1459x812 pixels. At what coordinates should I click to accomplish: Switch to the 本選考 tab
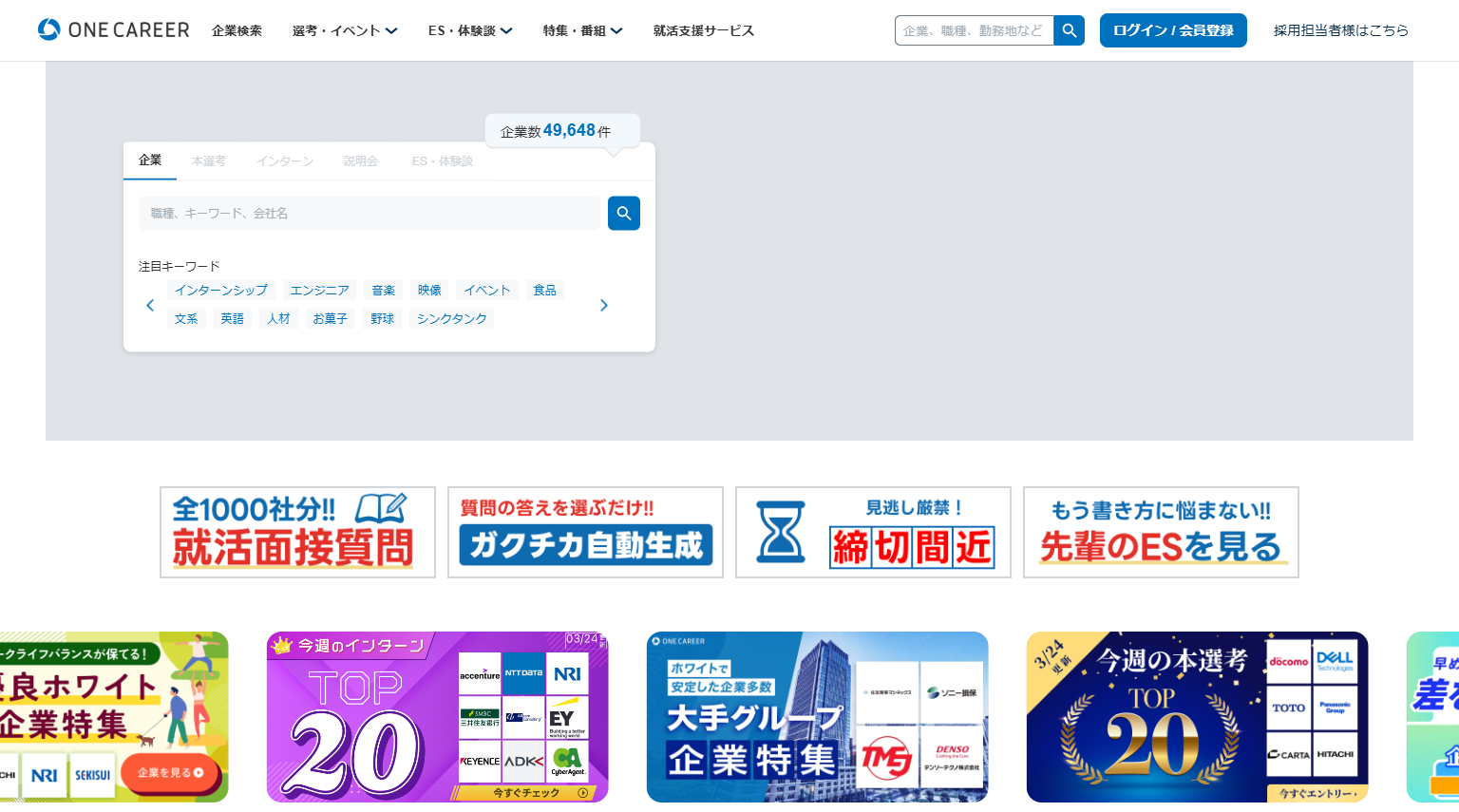point(209,161)
